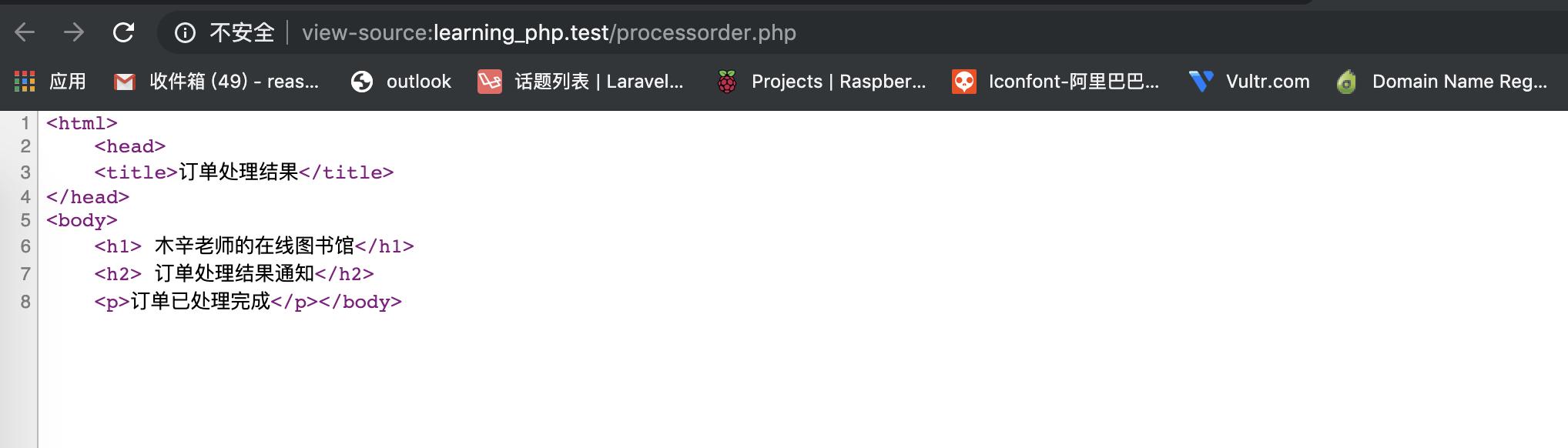This screenshot has height=448, width=1568.
Task: Open the Vultr.com bookmark icon
Action: [x=1198, y=81]
